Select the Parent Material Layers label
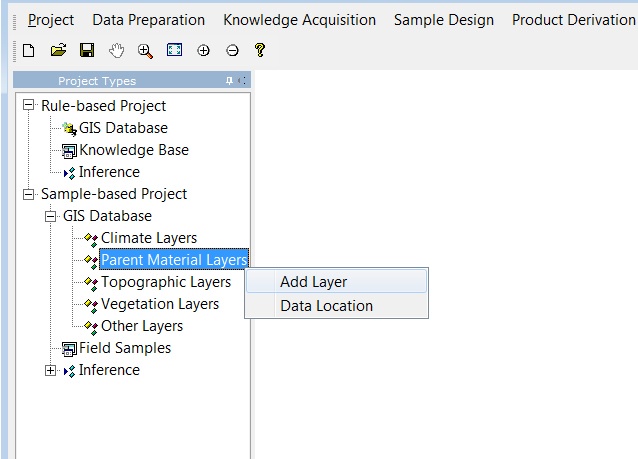Image resolution: width=638 pixels, height=459 pixels. 174,260
